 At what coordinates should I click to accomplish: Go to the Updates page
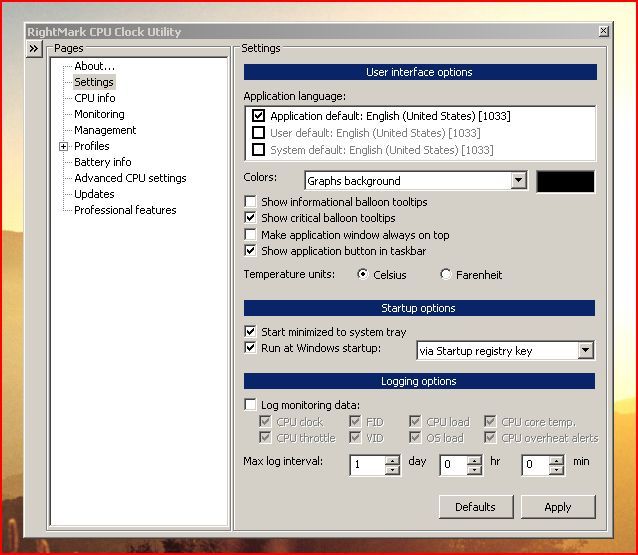pos(94,194)
